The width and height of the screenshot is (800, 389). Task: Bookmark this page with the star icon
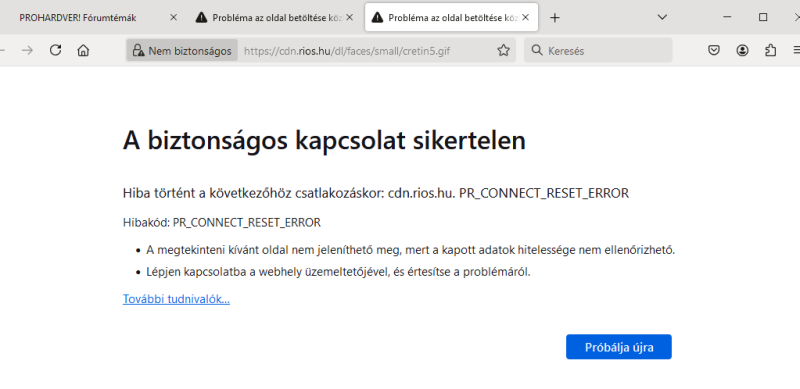click(x=504, y=50)
